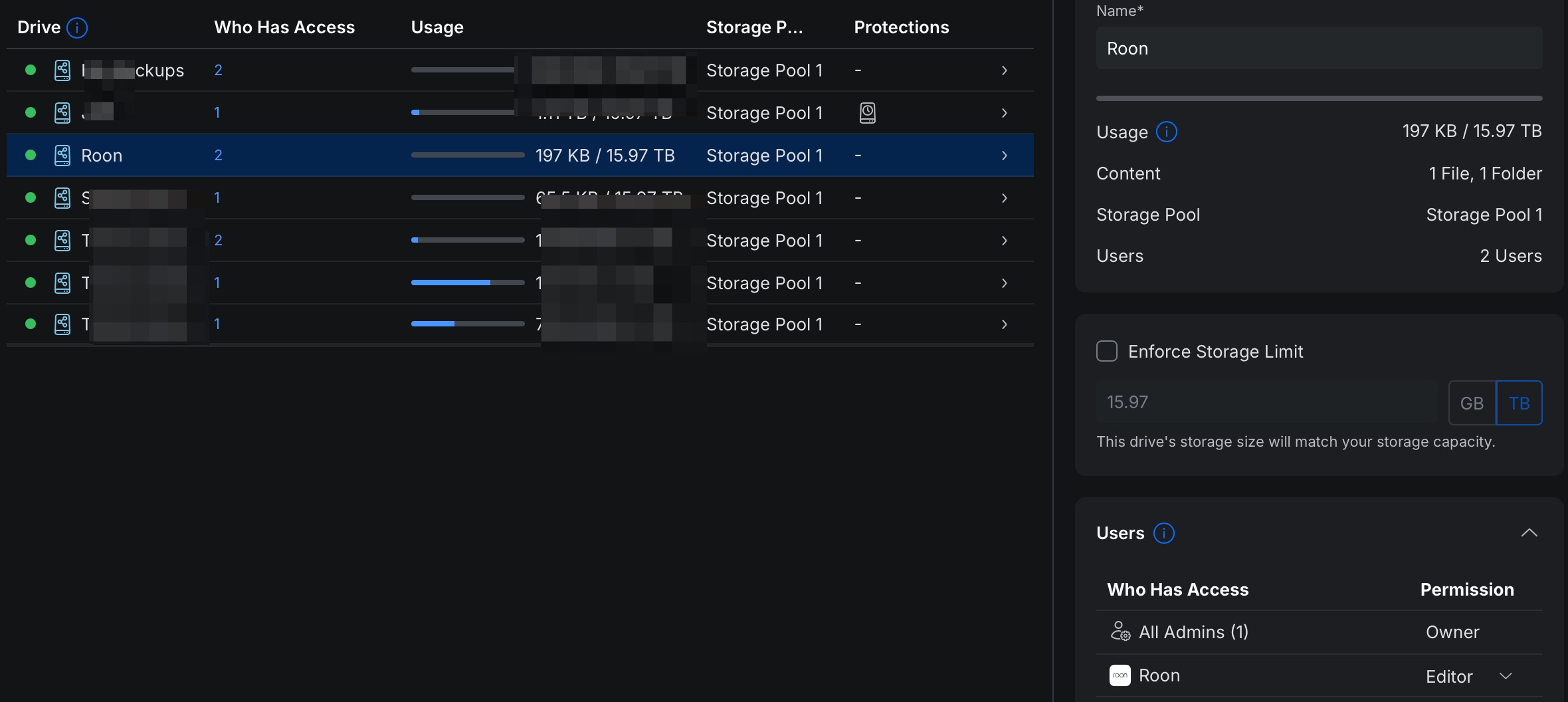Image resolution: width=1568 pixels, height=702 pixels.
Task: Select the GB unit toggle
Action: click(1472, 403)
